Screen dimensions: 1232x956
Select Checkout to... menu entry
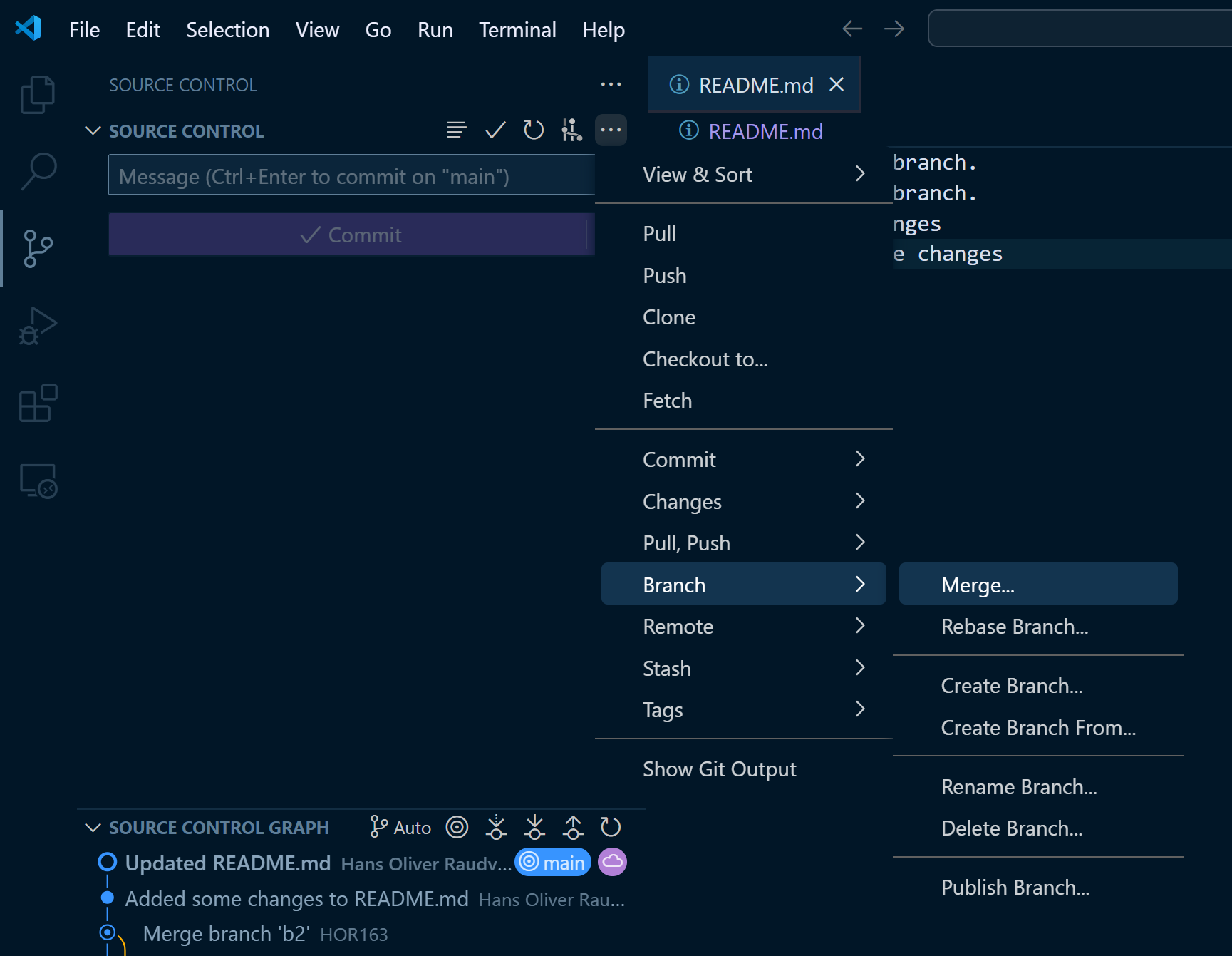743,359
